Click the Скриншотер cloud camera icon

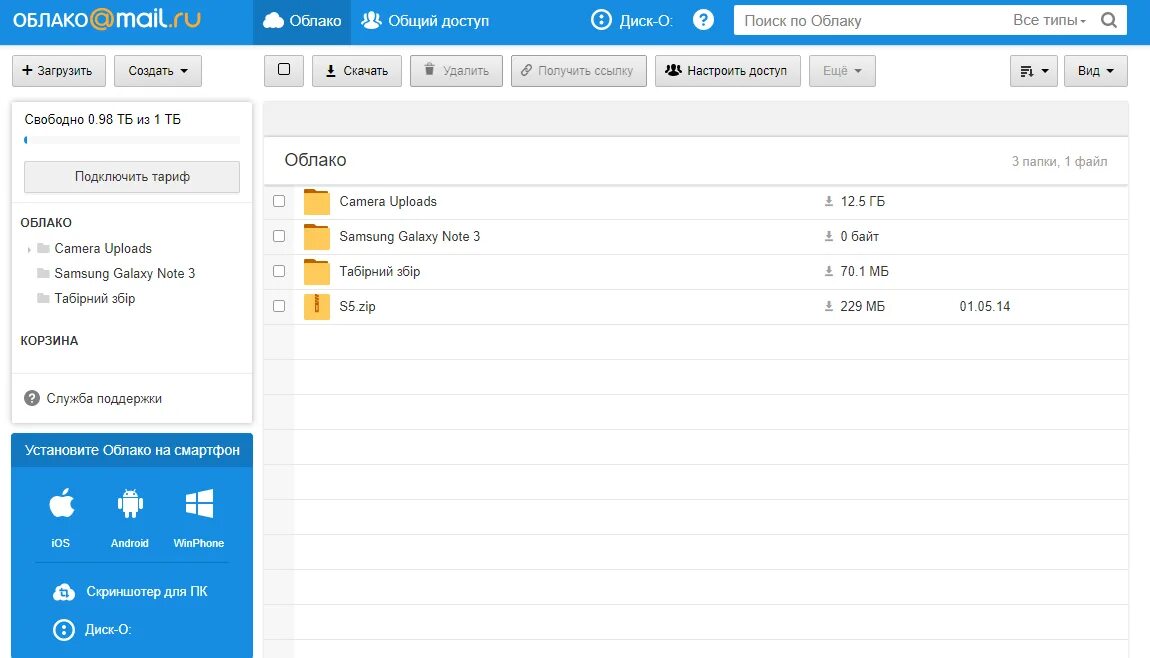[64, 592]
